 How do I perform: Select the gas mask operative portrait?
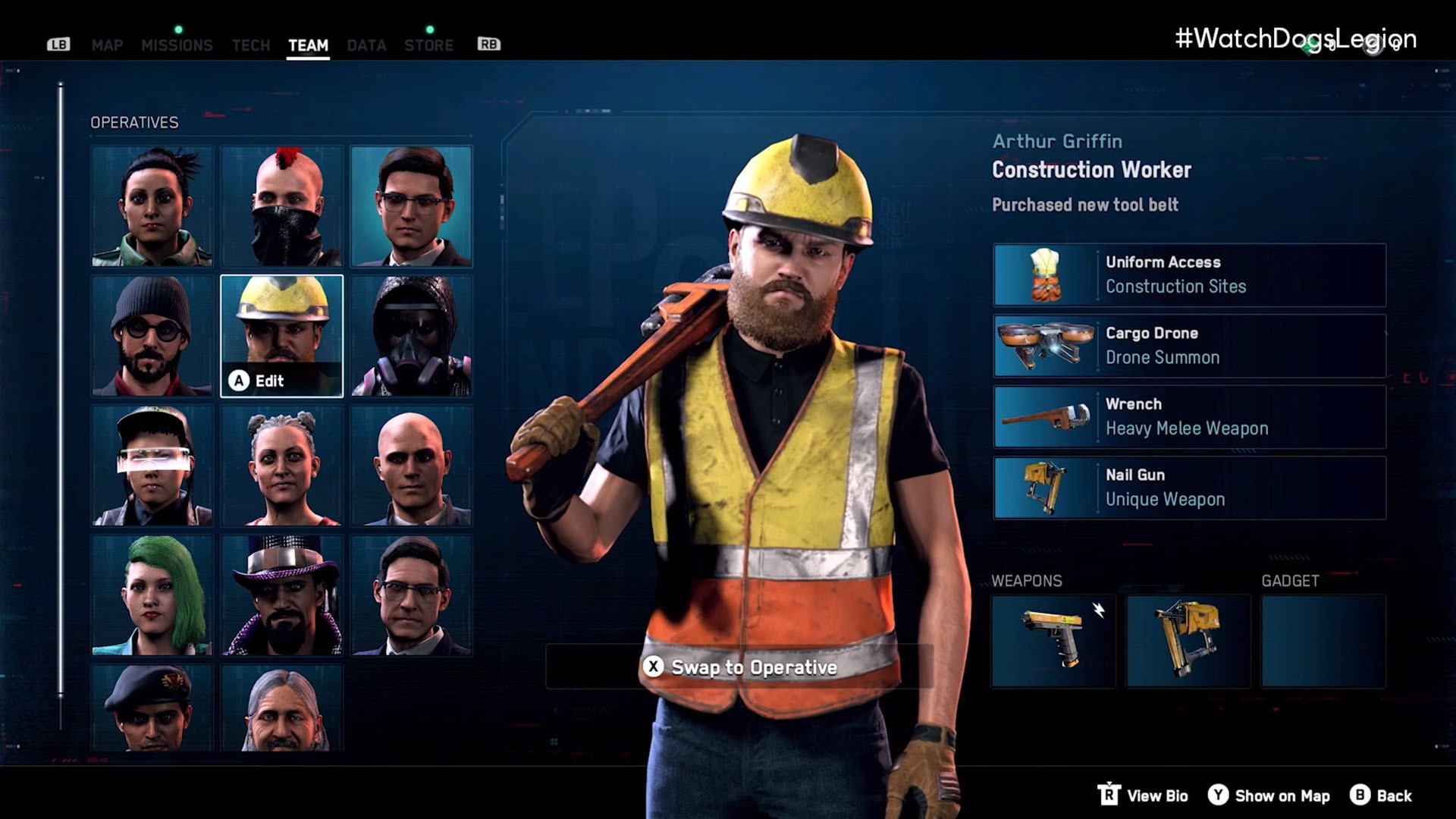tap(411, 336)
